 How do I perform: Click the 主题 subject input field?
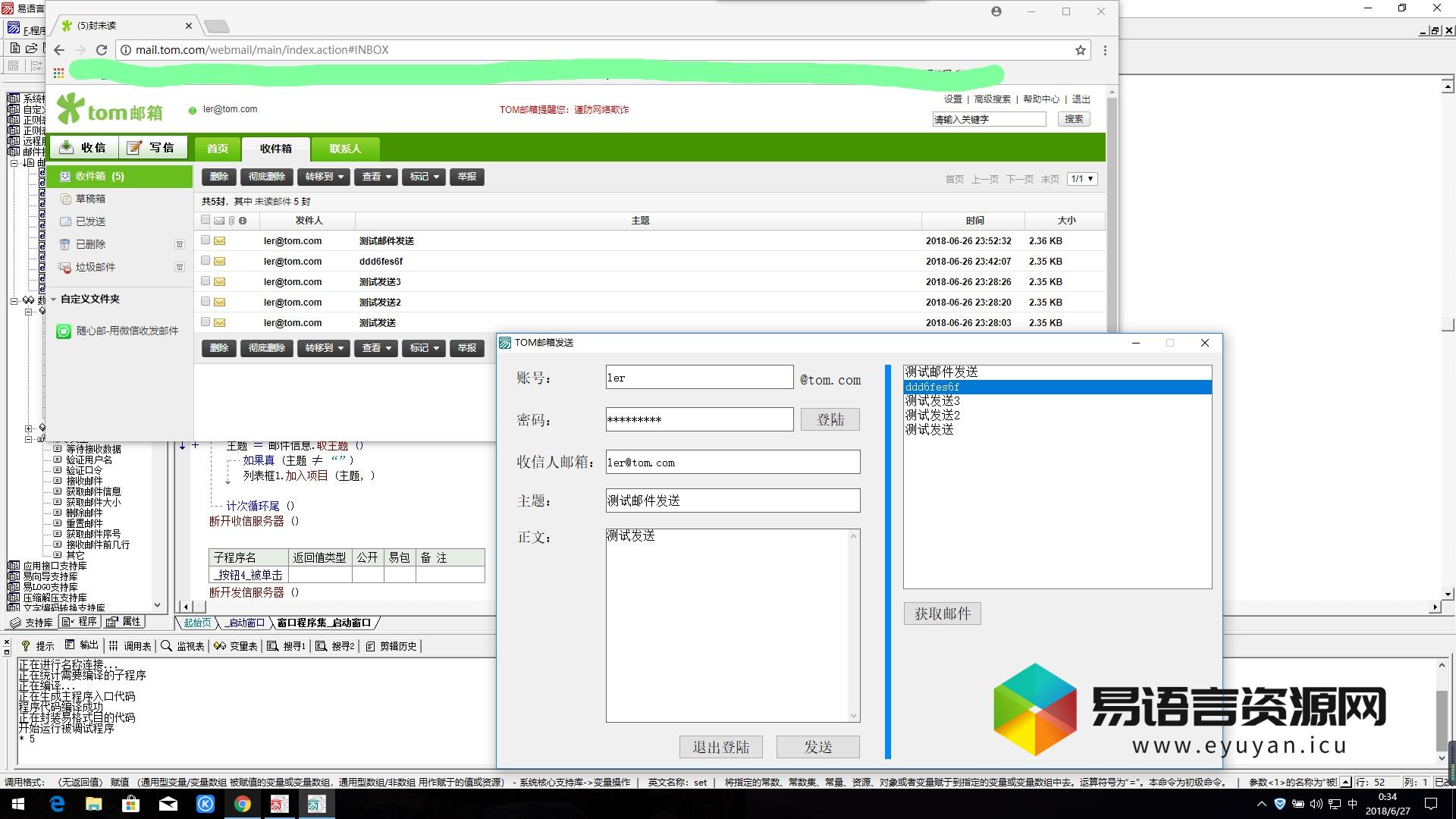point(733,500)
